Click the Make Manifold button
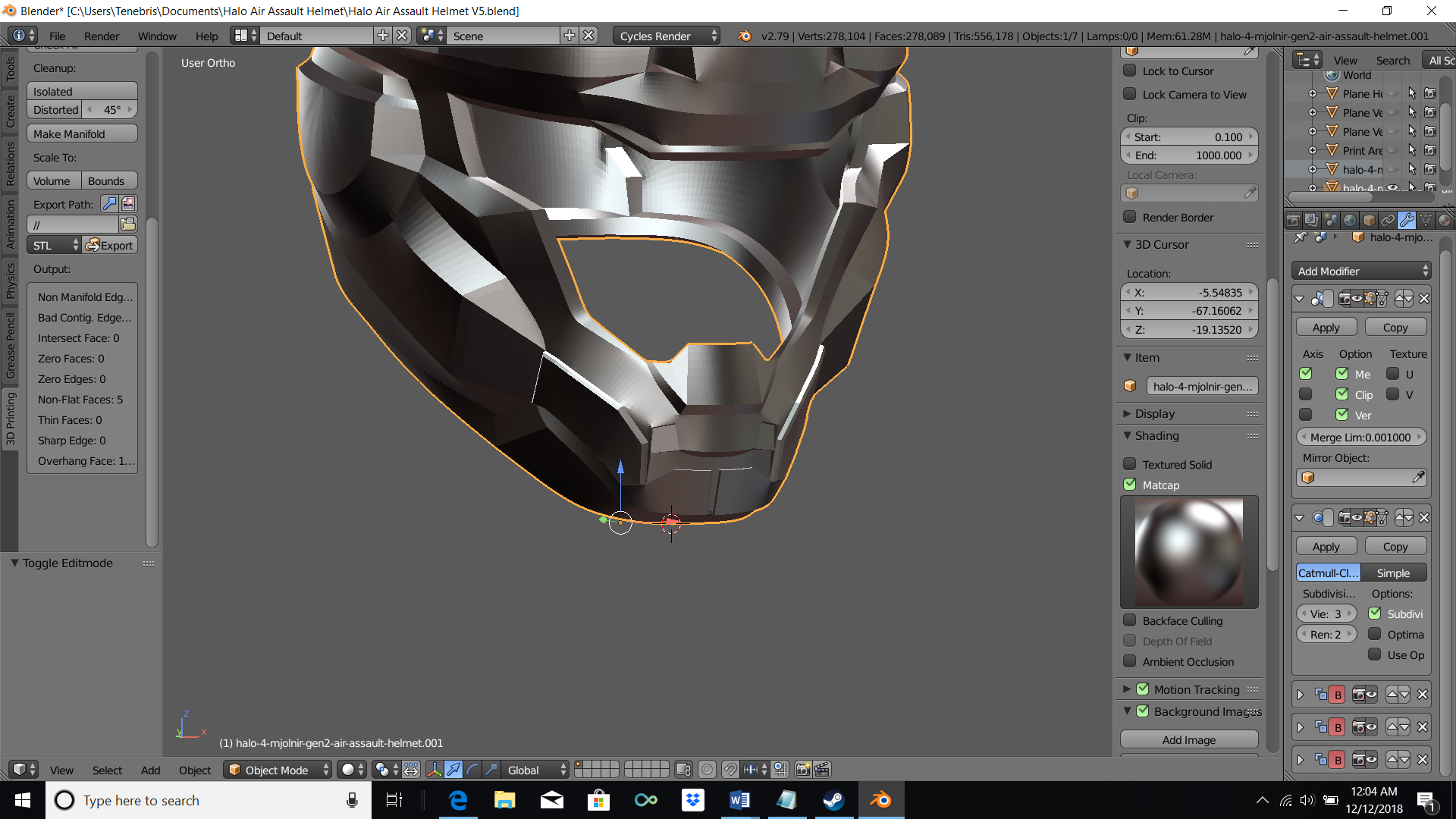This screenshot has height=819, width=1456. click(83, 133)
